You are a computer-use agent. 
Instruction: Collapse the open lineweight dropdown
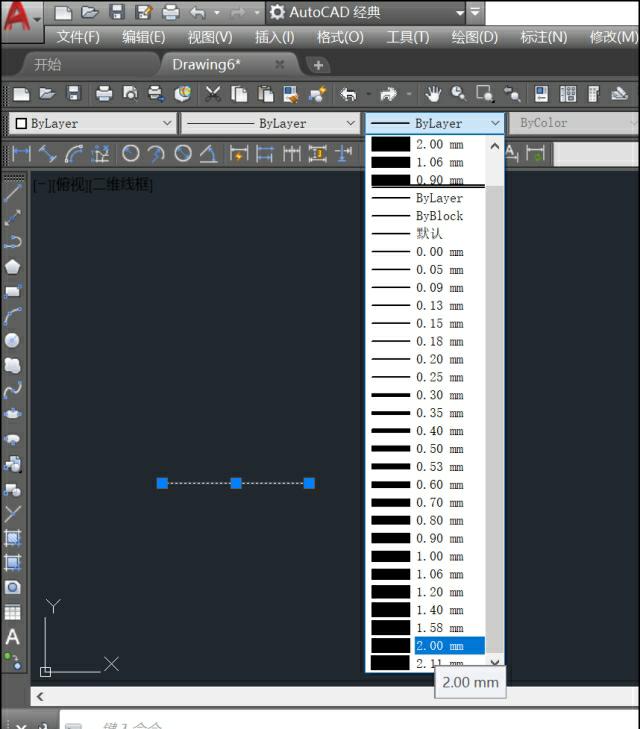click(x=495, y=124)
